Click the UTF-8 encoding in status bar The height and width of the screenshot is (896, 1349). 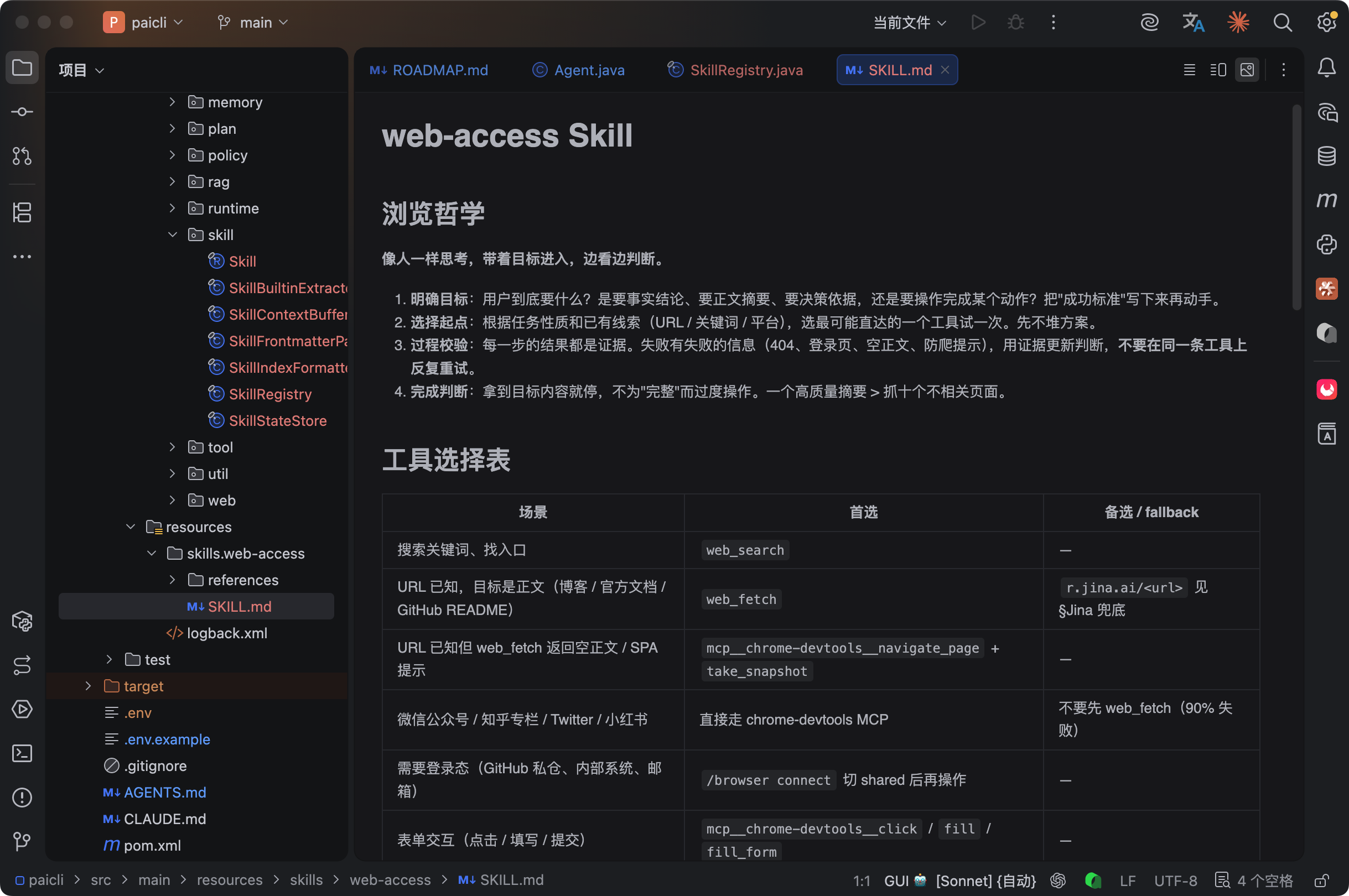(x=1175, y=880)
